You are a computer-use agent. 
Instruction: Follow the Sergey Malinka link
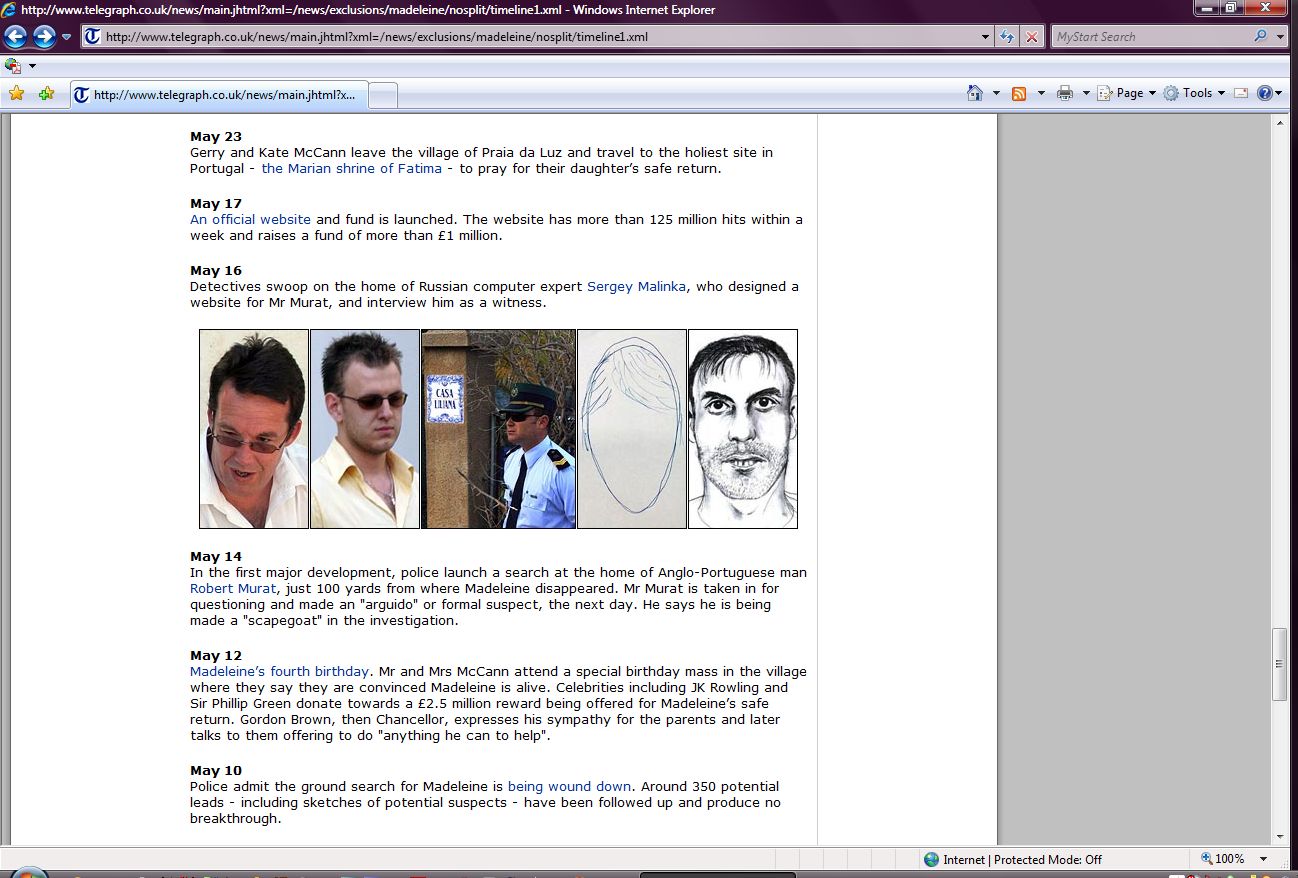(x=636, y=286)
